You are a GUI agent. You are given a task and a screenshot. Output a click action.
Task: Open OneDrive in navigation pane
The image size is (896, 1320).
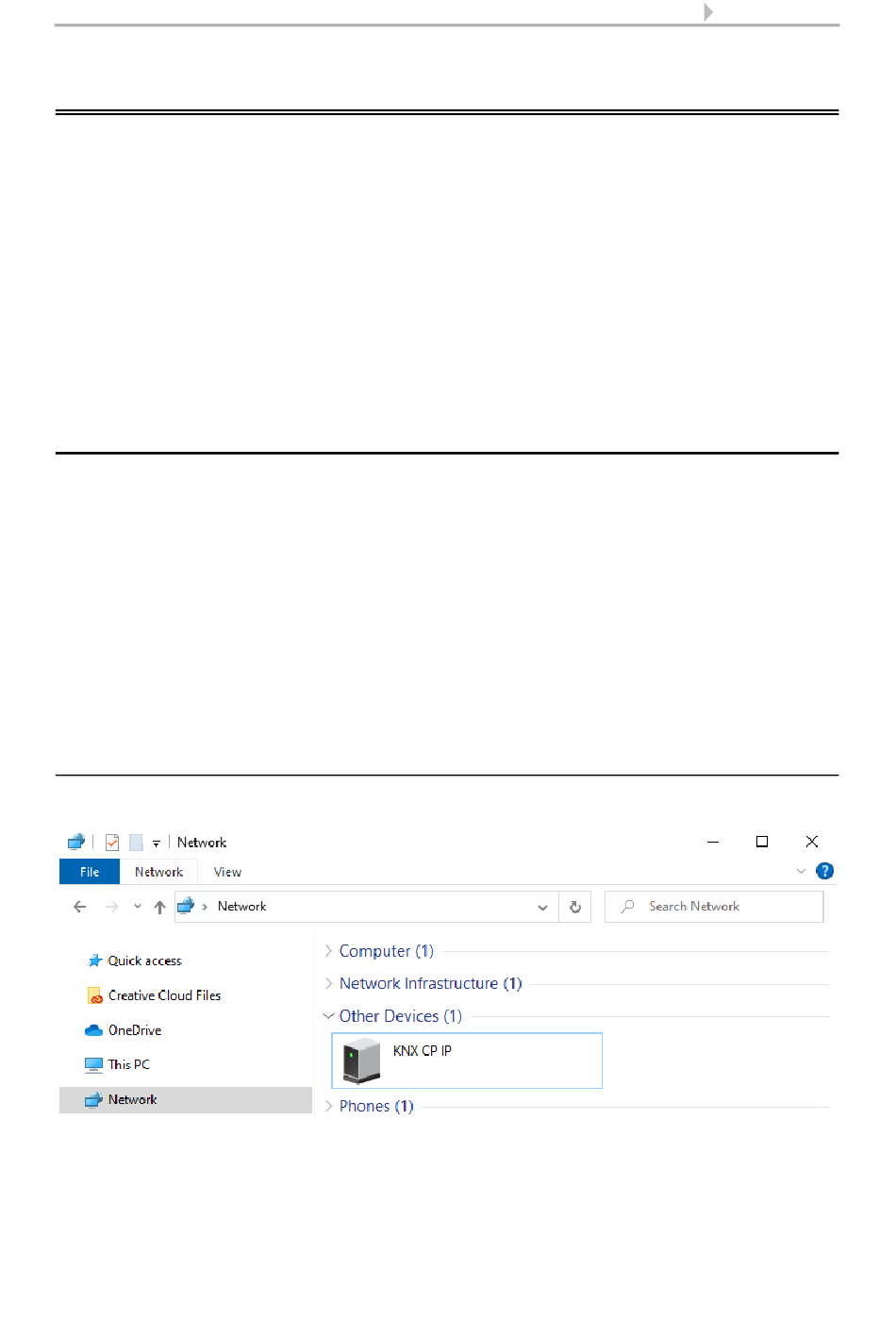coord(135,1030)
